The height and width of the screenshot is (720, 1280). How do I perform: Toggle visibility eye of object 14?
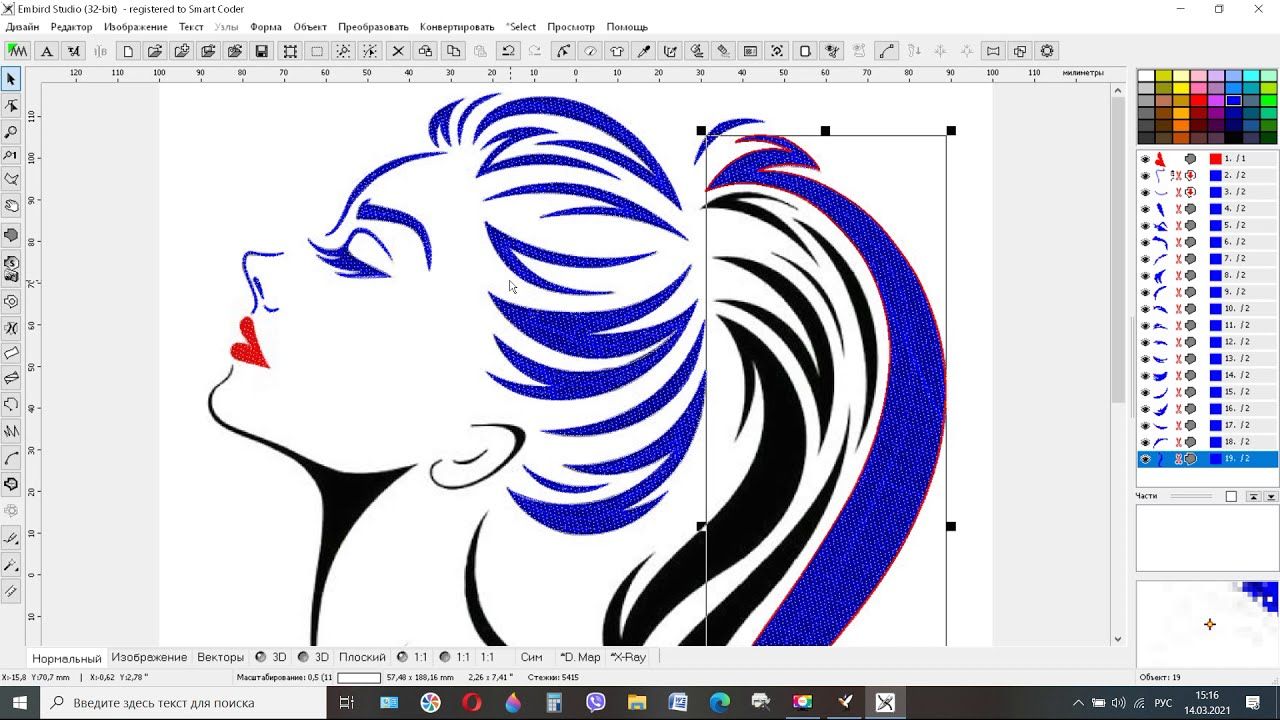click(1145, 376)
